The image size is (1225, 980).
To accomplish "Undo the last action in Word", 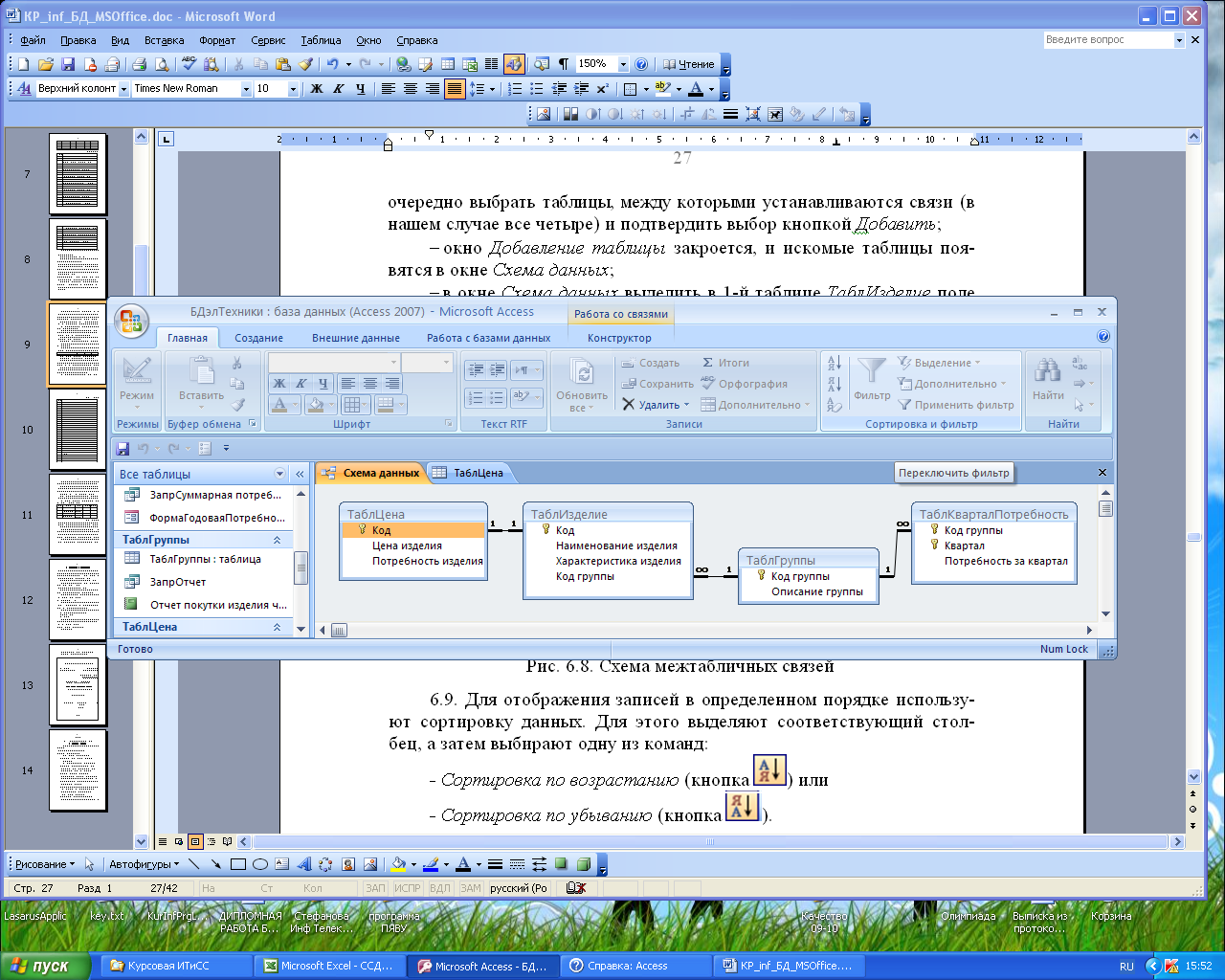I will click(332, 64).
